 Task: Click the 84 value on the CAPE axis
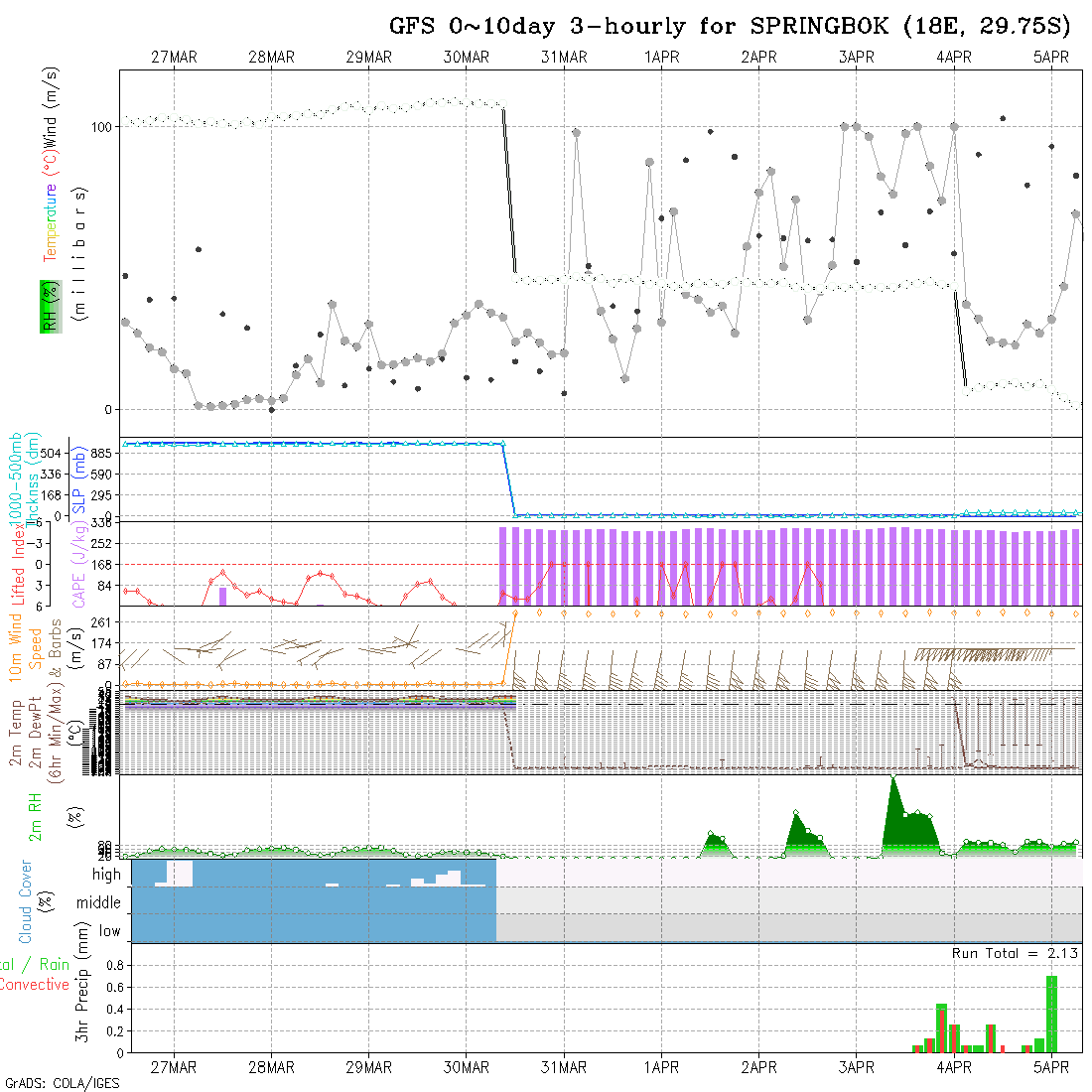(104, 586)
